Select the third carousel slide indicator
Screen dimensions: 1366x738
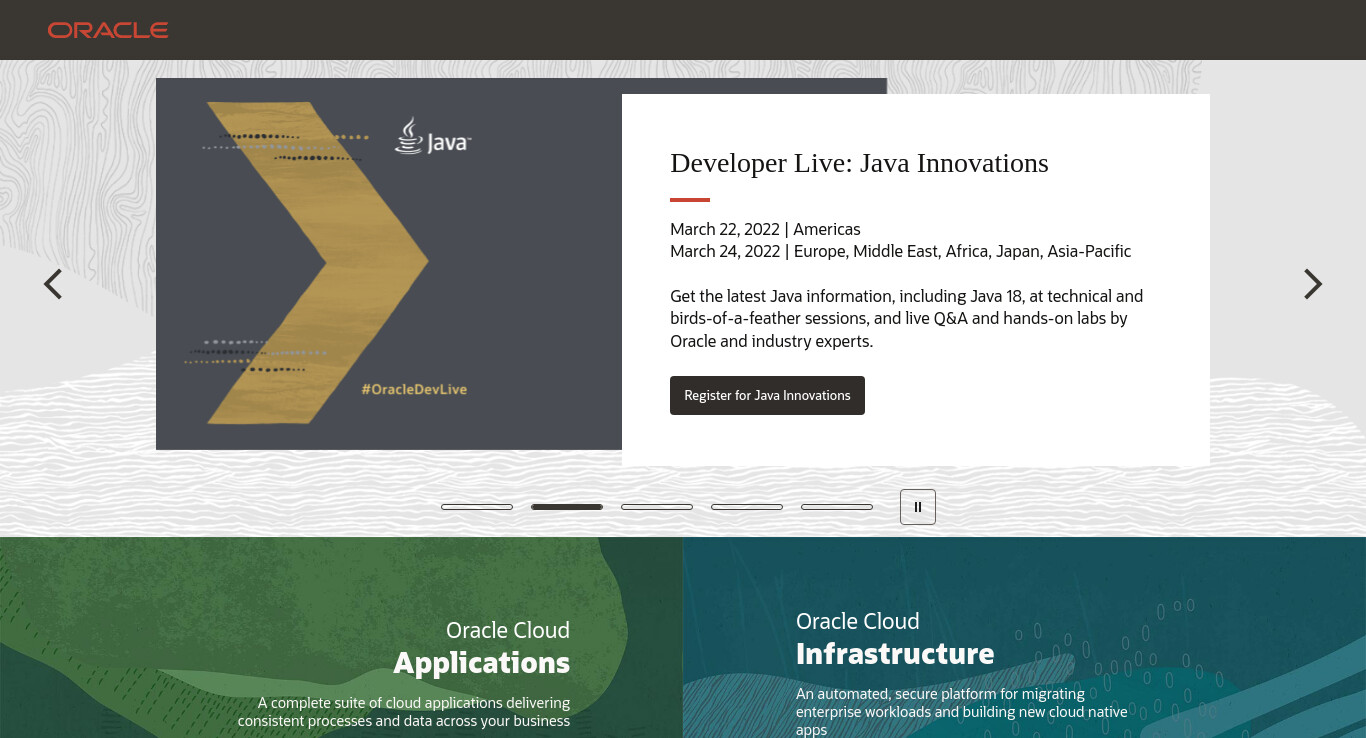point(657,507)
